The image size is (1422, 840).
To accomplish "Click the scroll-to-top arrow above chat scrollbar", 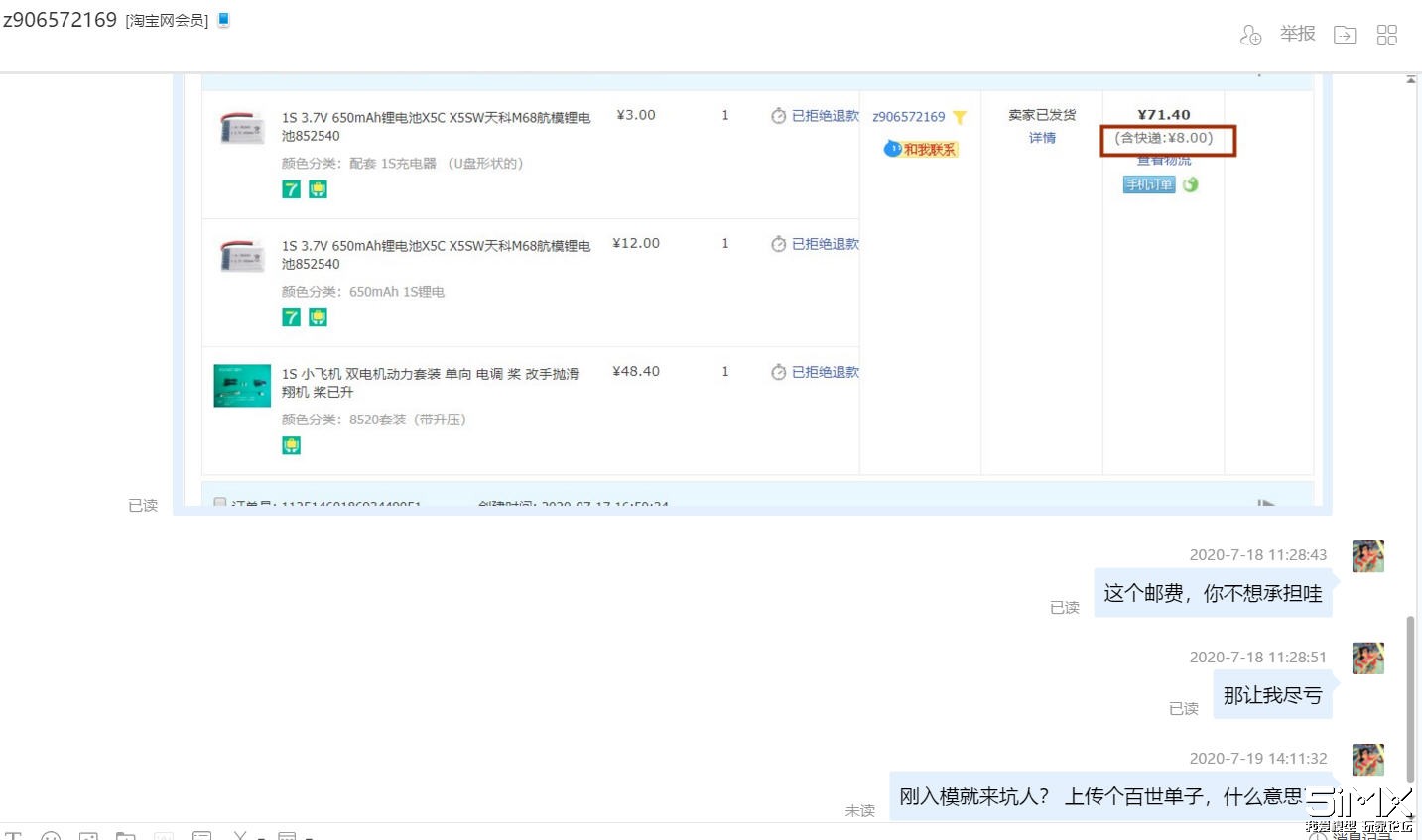I will pyautogui.click(x=1411, y=79).
